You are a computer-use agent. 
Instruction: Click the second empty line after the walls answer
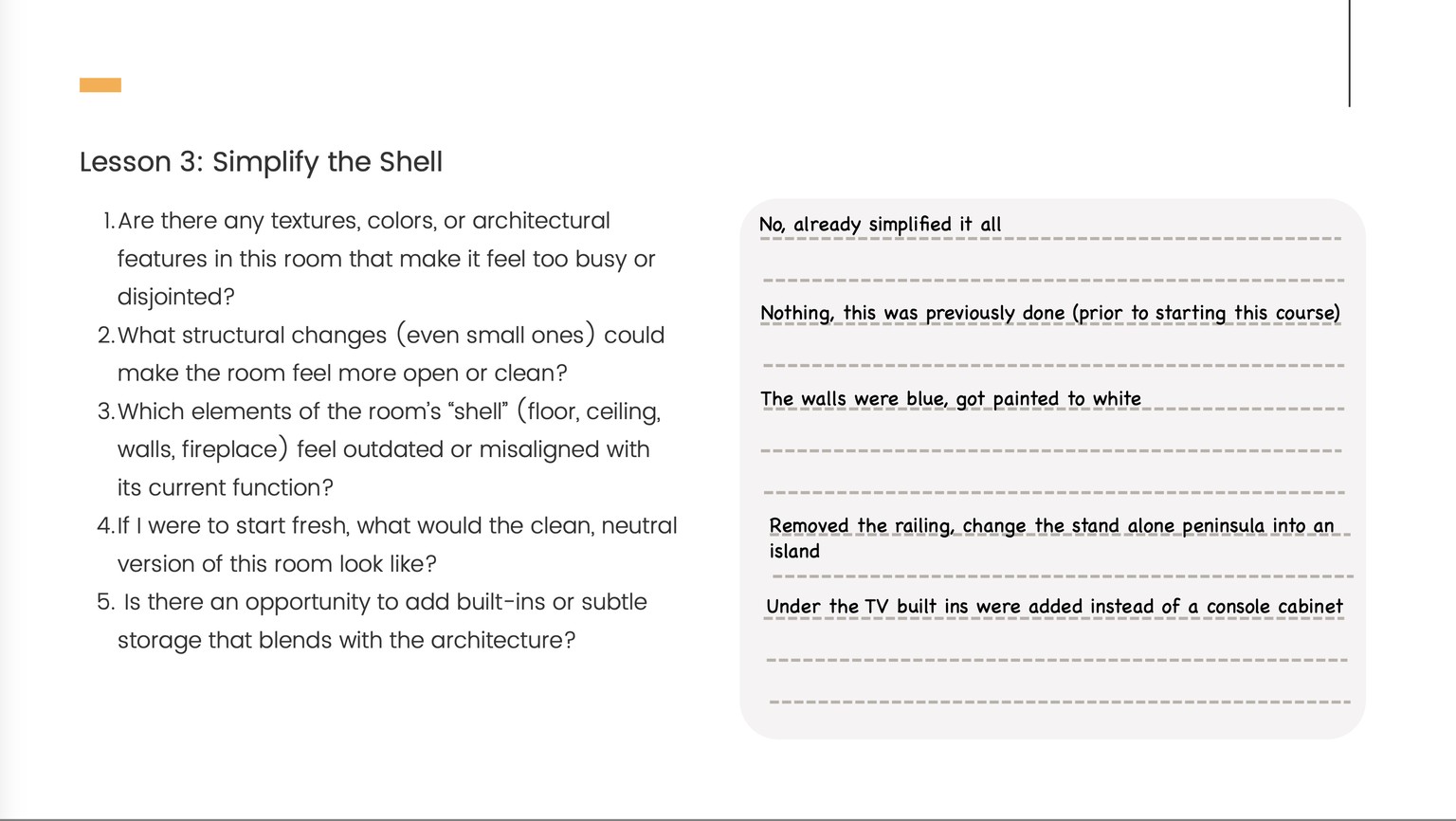pyautogui.click(x=1053, y=492)
